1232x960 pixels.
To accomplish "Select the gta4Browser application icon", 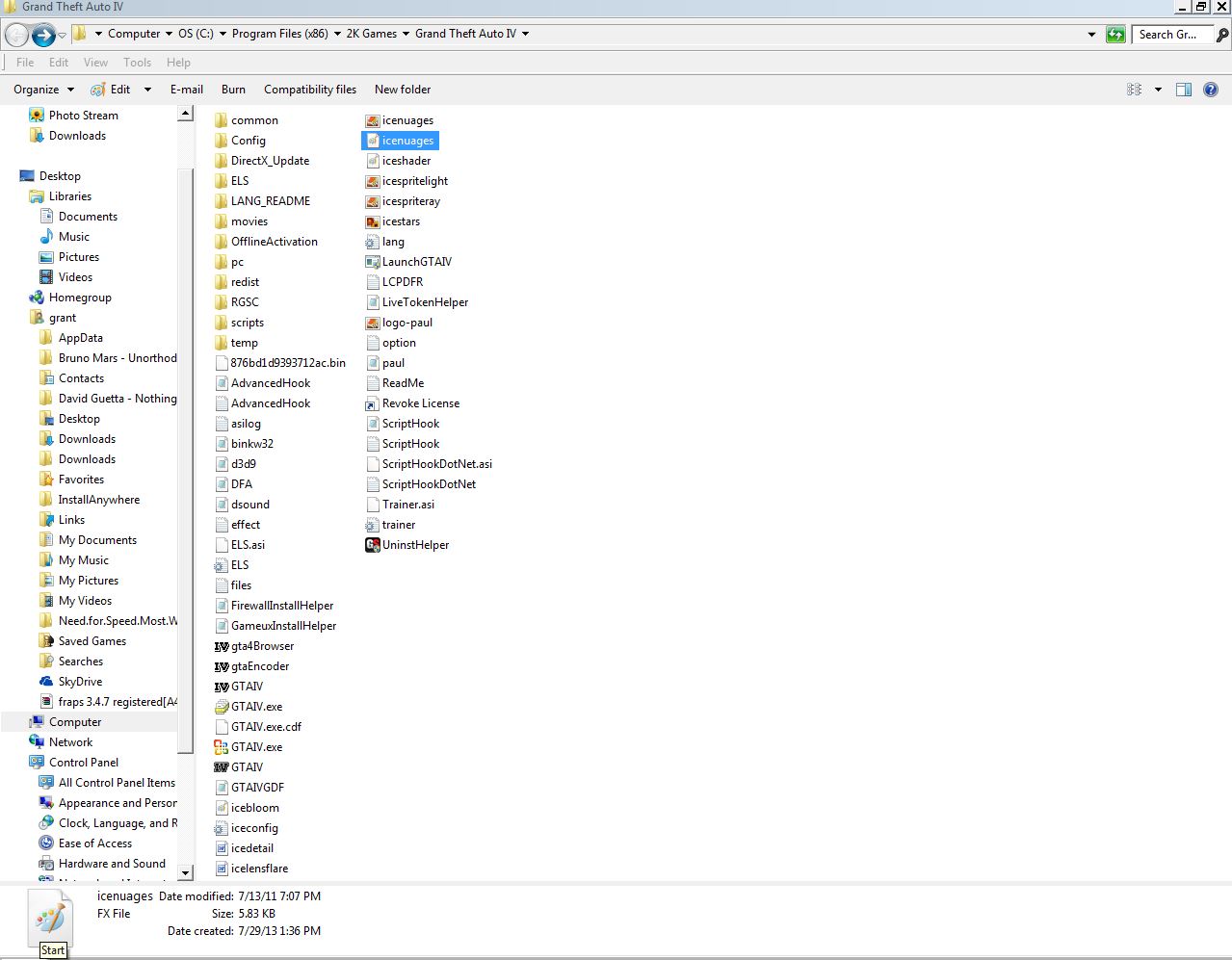I will tap(222, 646).
